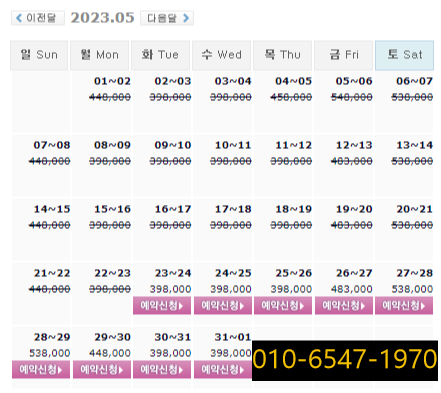Click struck-out price under 12~13
Image resolution: width=441 pixels, height=393 pixels.
[x=352, y=161]
